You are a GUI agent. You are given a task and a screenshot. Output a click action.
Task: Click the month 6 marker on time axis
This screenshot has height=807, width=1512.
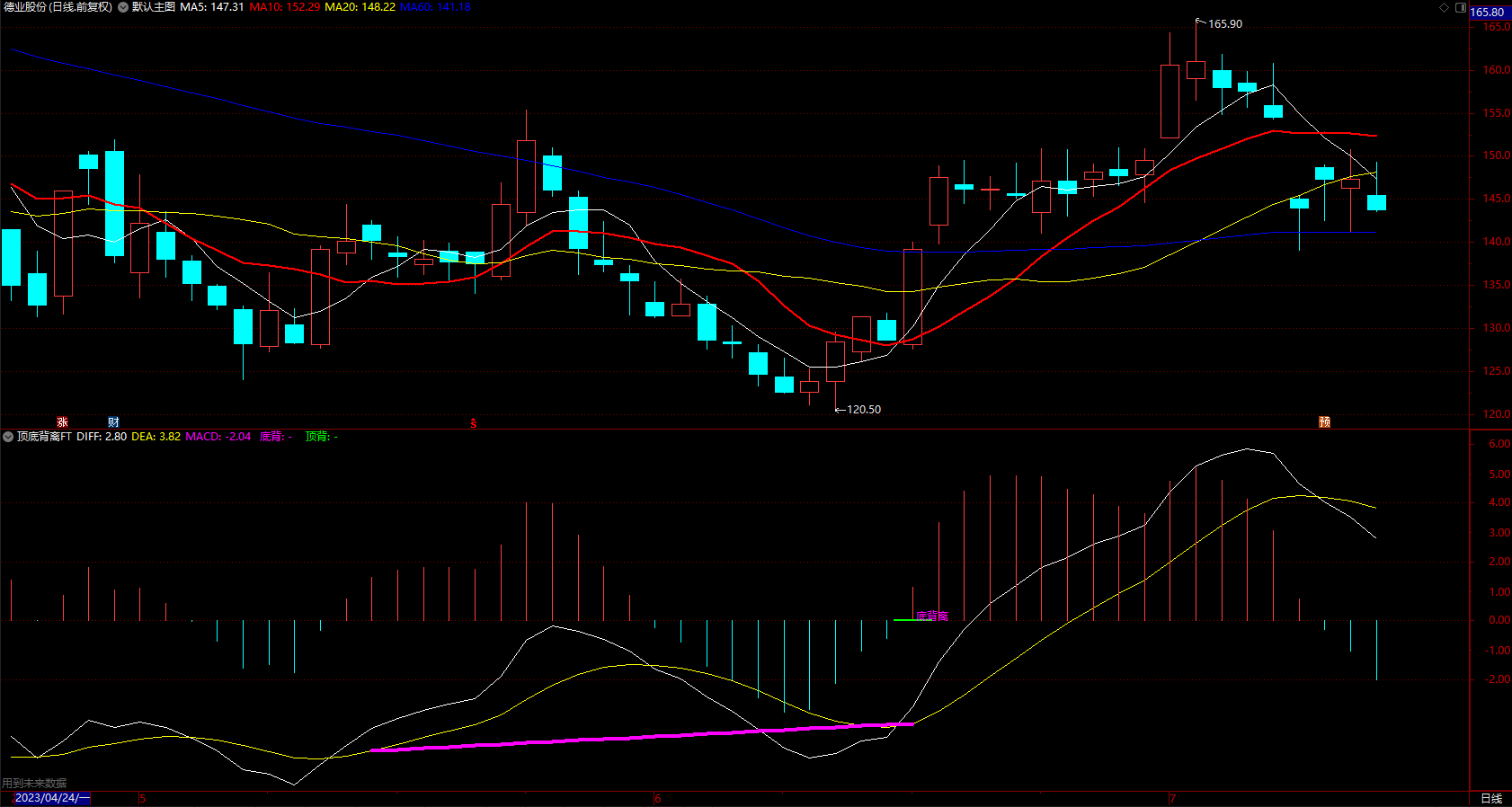click(x=658, y=798)
